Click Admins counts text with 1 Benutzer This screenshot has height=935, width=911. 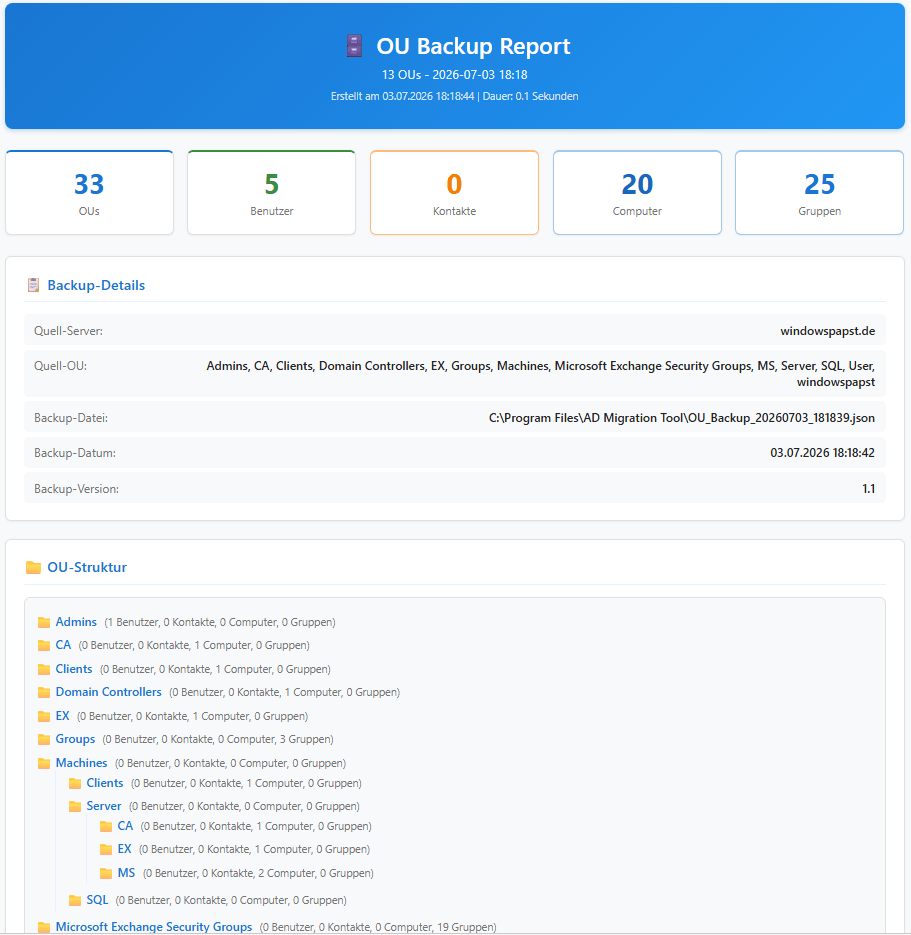[220, 623]
